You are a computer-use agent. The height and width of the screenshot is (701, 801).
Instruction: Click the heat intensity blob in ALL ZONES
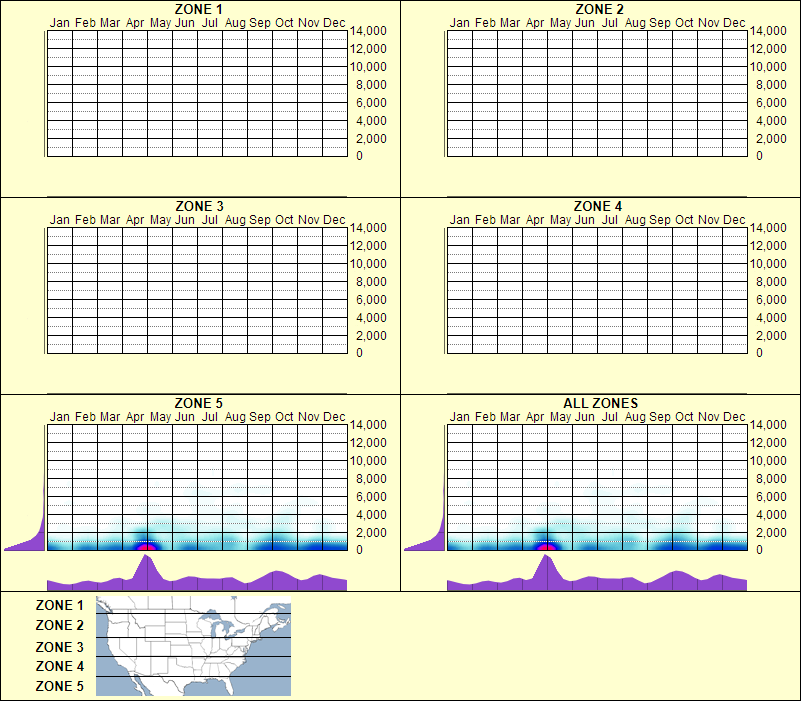tap(548, 540)
